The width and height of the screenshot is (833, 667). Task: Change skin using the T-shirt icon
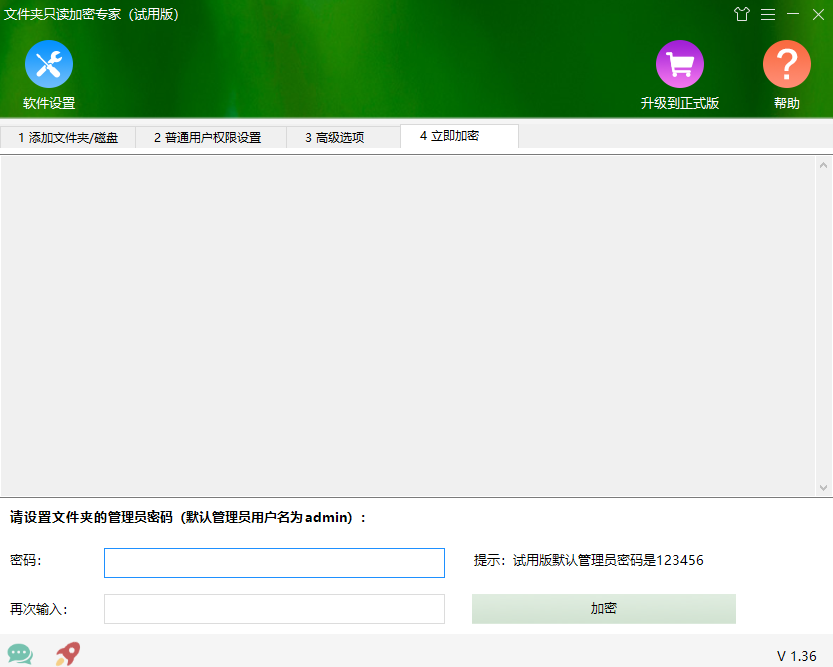click(x=742, y=14)
